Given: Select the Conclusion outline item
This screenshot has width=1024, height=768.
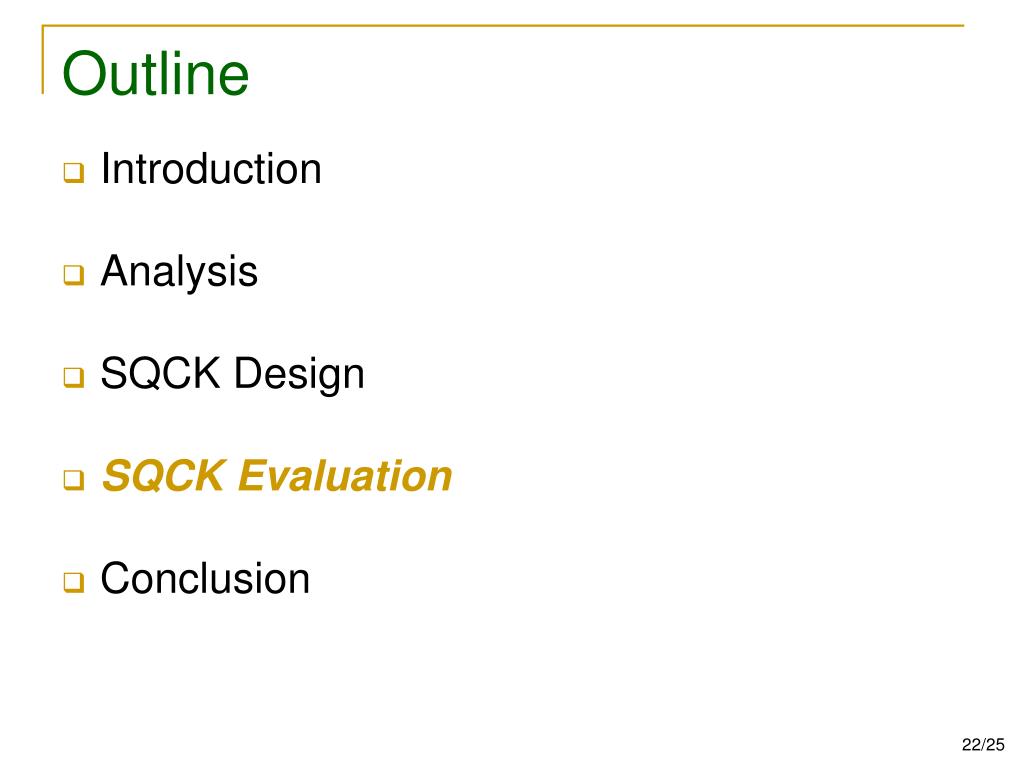Looking at the screenshot, I should tap(205, 579).
